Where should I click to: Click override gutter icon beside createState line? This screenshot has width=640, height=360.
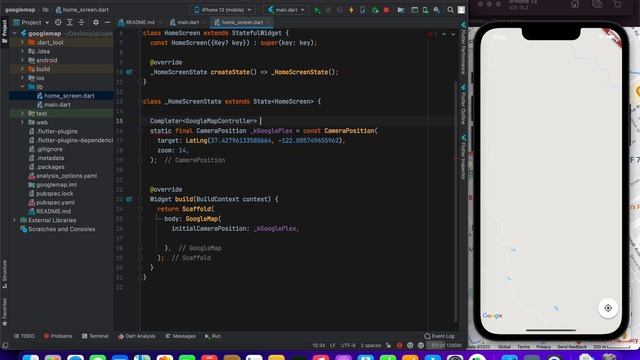pos(129,72)
